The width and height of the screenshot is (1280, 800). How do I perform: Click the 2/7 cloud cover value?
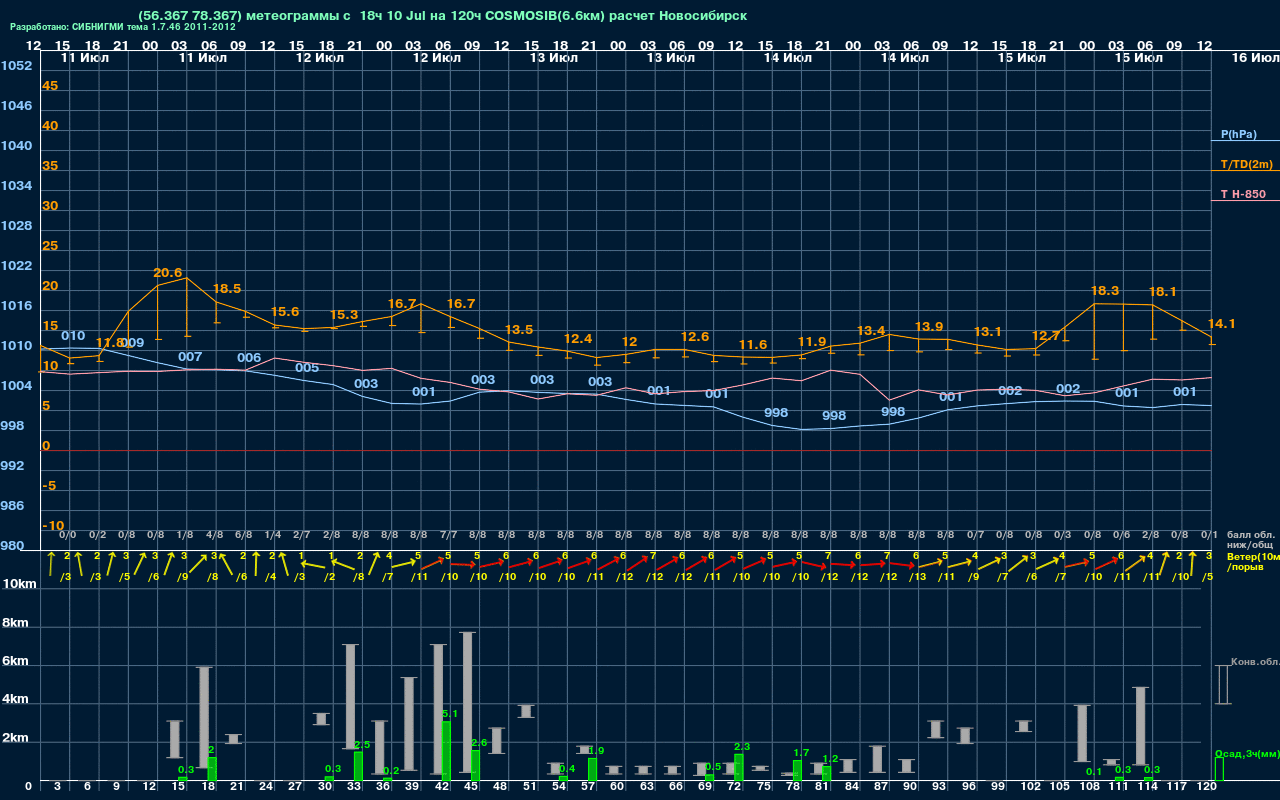pos(302,536)
